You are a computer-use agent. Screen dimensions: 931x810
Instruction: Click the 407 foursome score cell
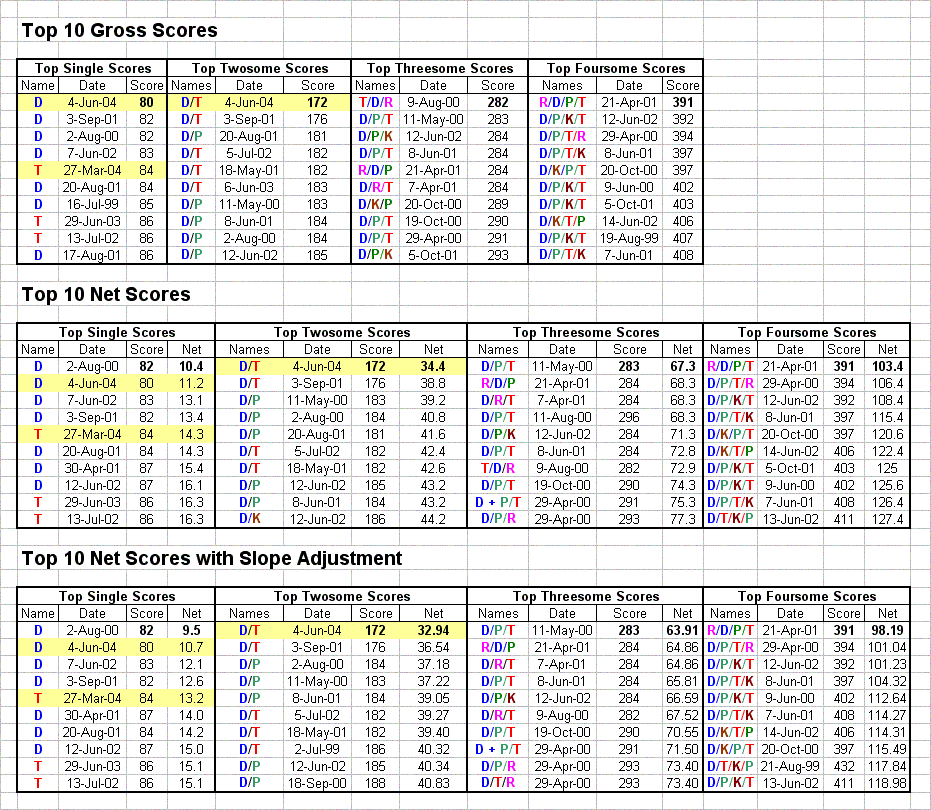(683, 238)
